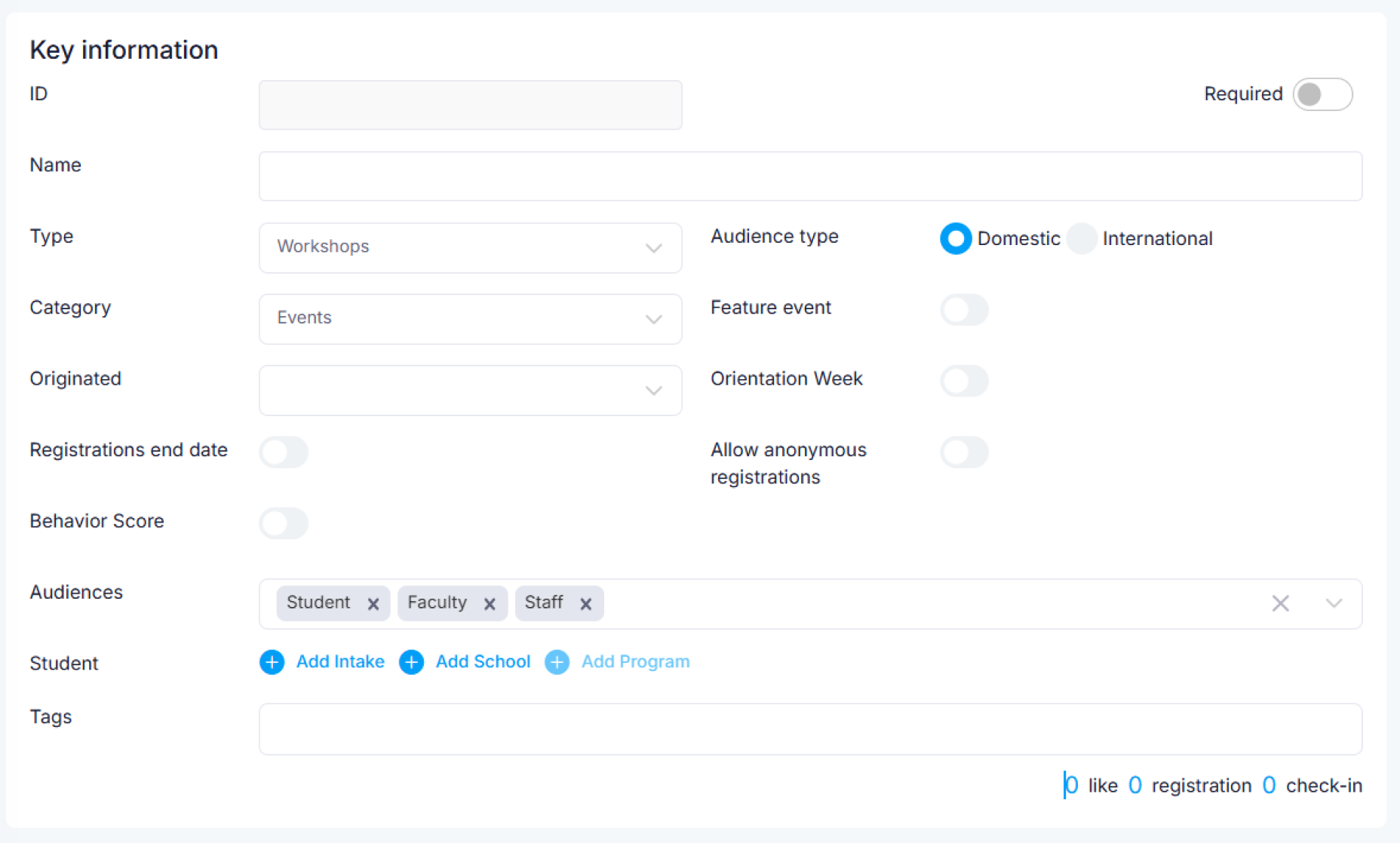Viewport: 1400px width, 843px height.
Task: Enable the Feature event toggle
Action: click(x=963, y=310)
